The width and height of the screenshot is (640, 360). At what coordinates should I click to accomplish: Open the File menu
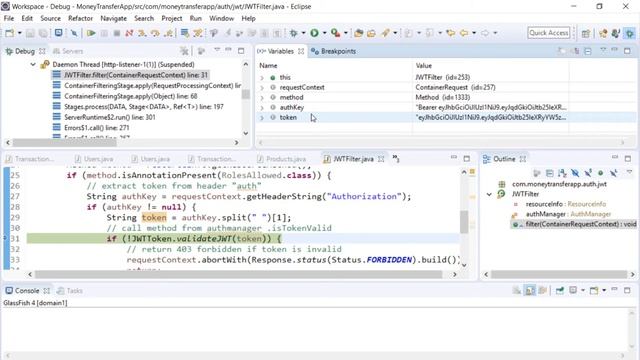pyautogui.click(x=9, y=18)
